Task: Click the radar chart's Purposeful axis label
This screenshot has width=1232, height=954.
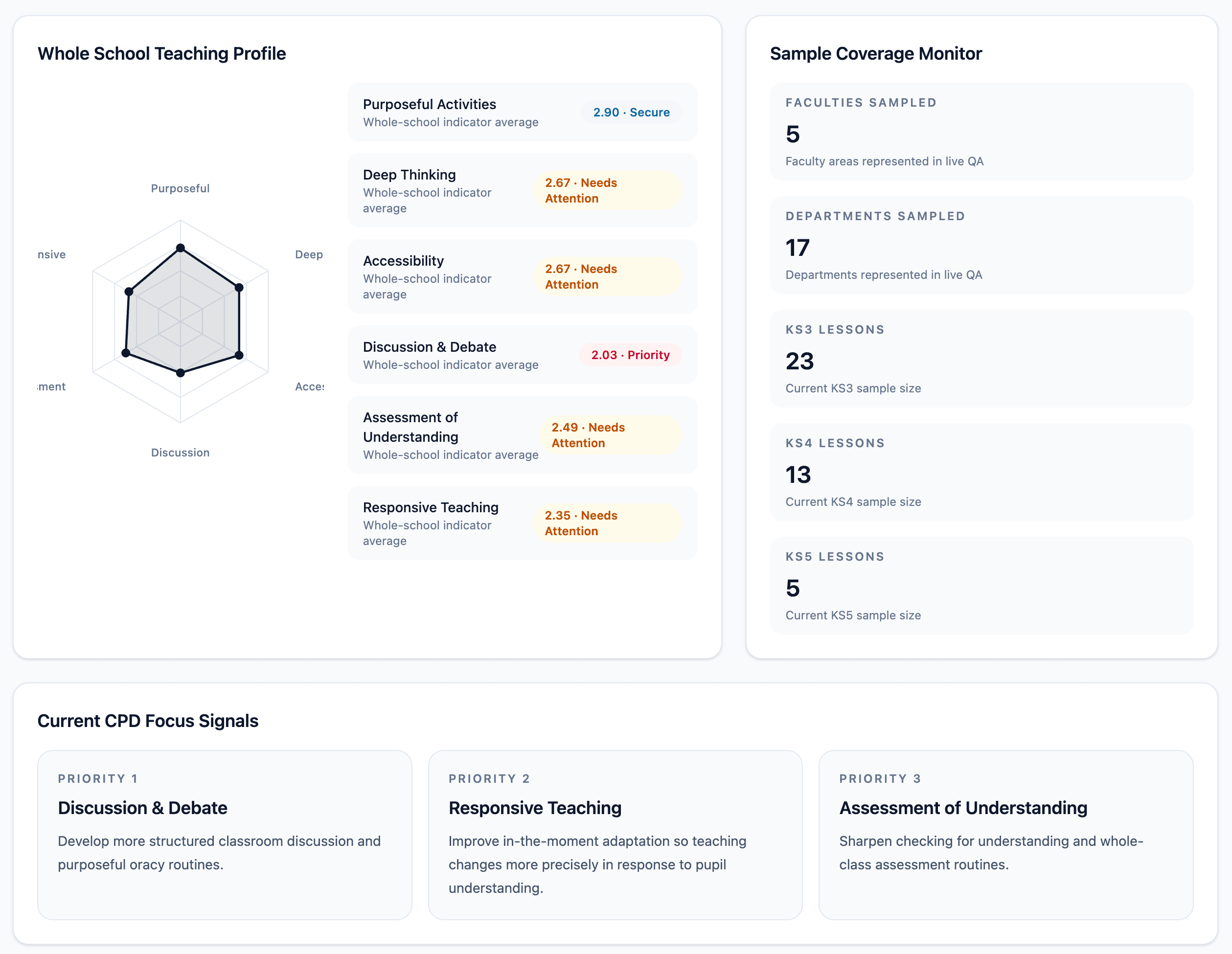Action: pos(180,188)
